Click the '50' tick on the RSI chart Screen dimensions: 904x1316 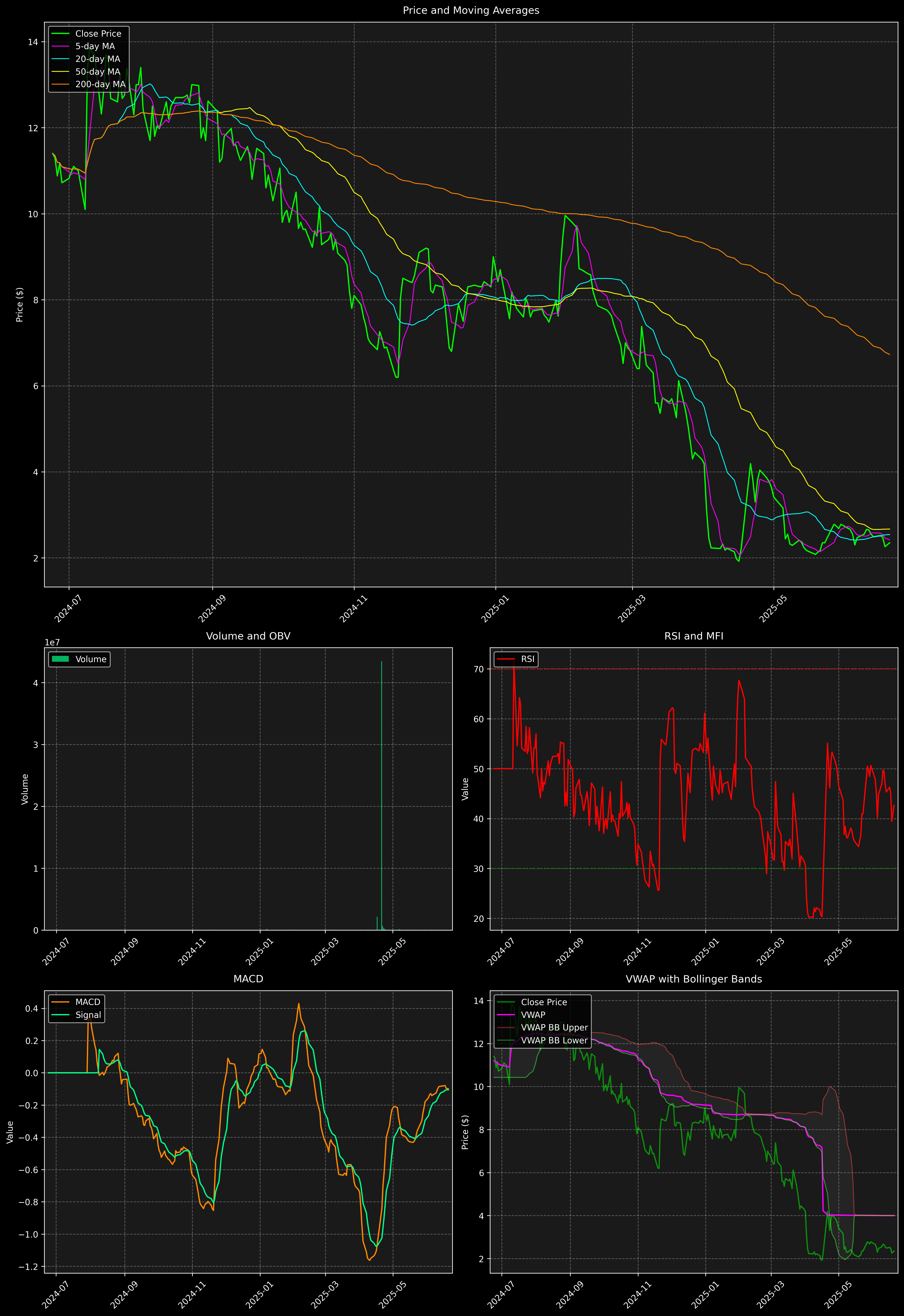pos(479,769)
